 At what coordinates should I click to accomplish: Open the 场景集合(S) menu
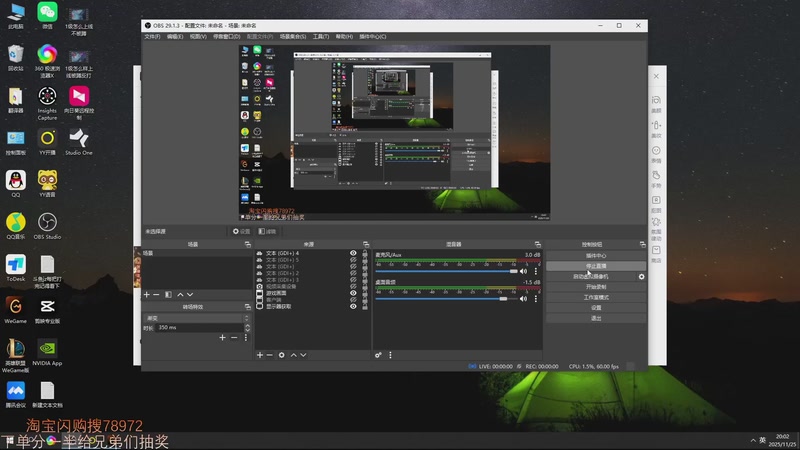pos(293,37)
